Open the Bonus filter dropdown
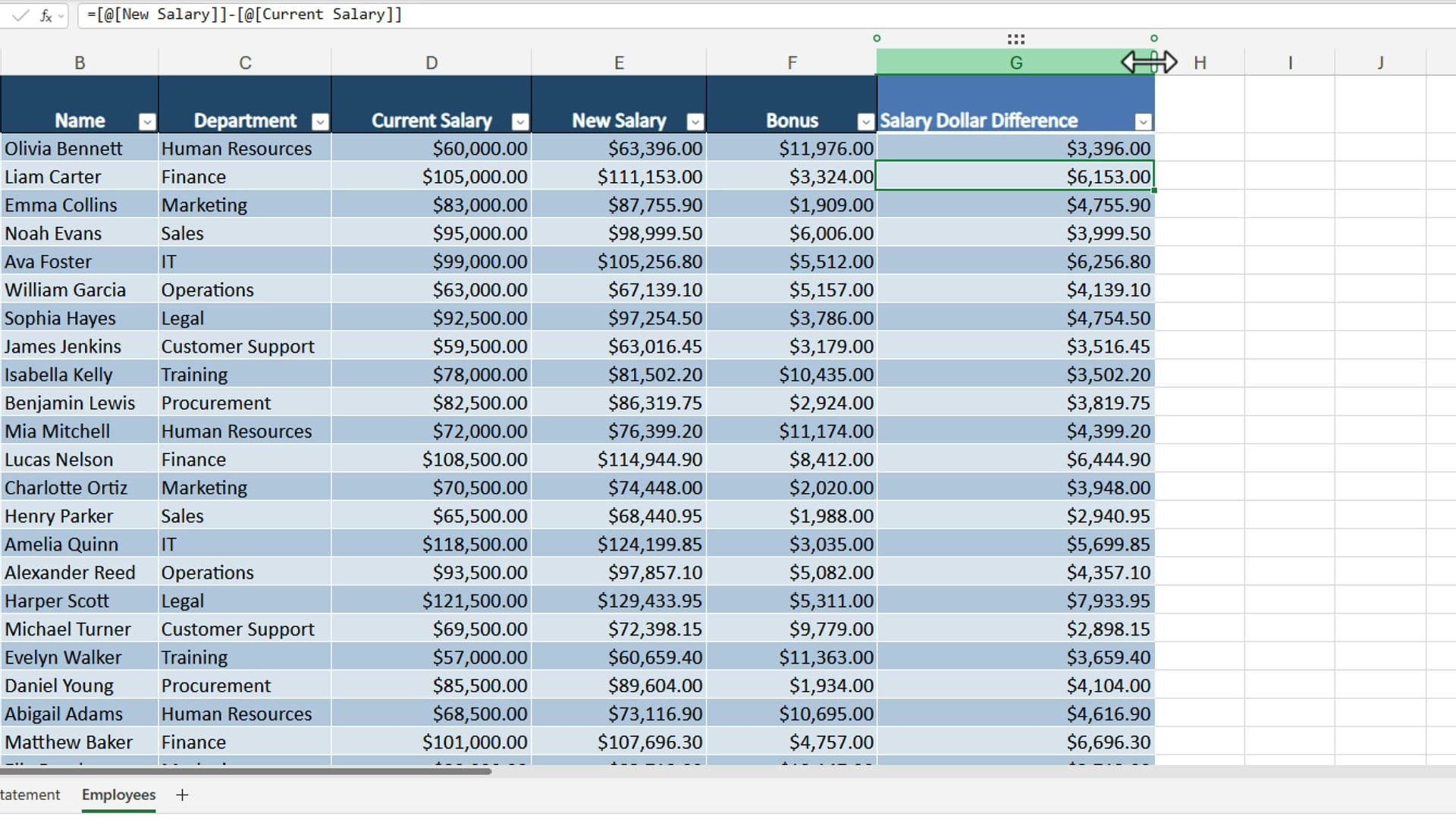 pyautogui.click(x=864, y=121)
